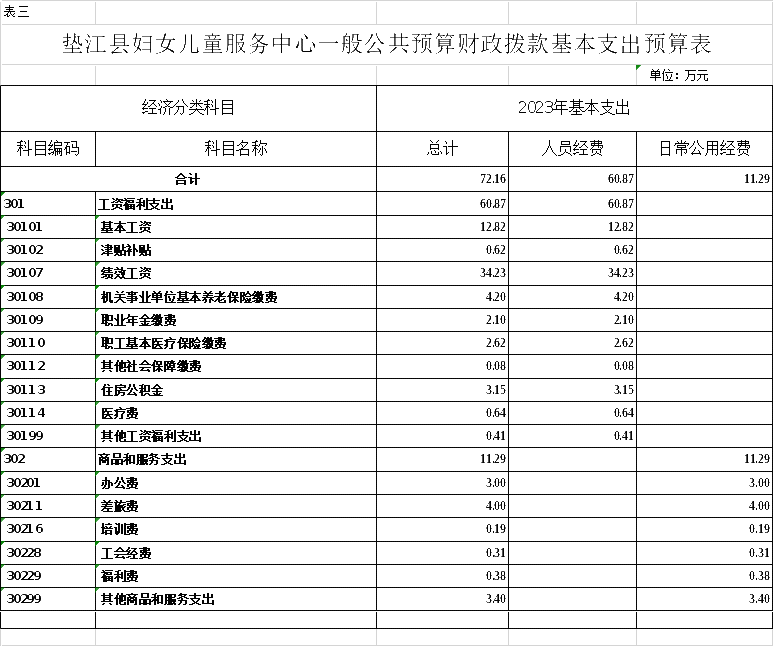This screenshot has height=646, width=774.
Task: Click the '办公费' cell
Action: 236,483
